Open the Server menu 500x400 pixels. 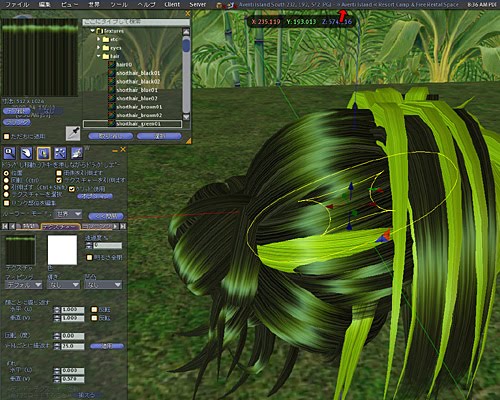(x=198, y=4)
